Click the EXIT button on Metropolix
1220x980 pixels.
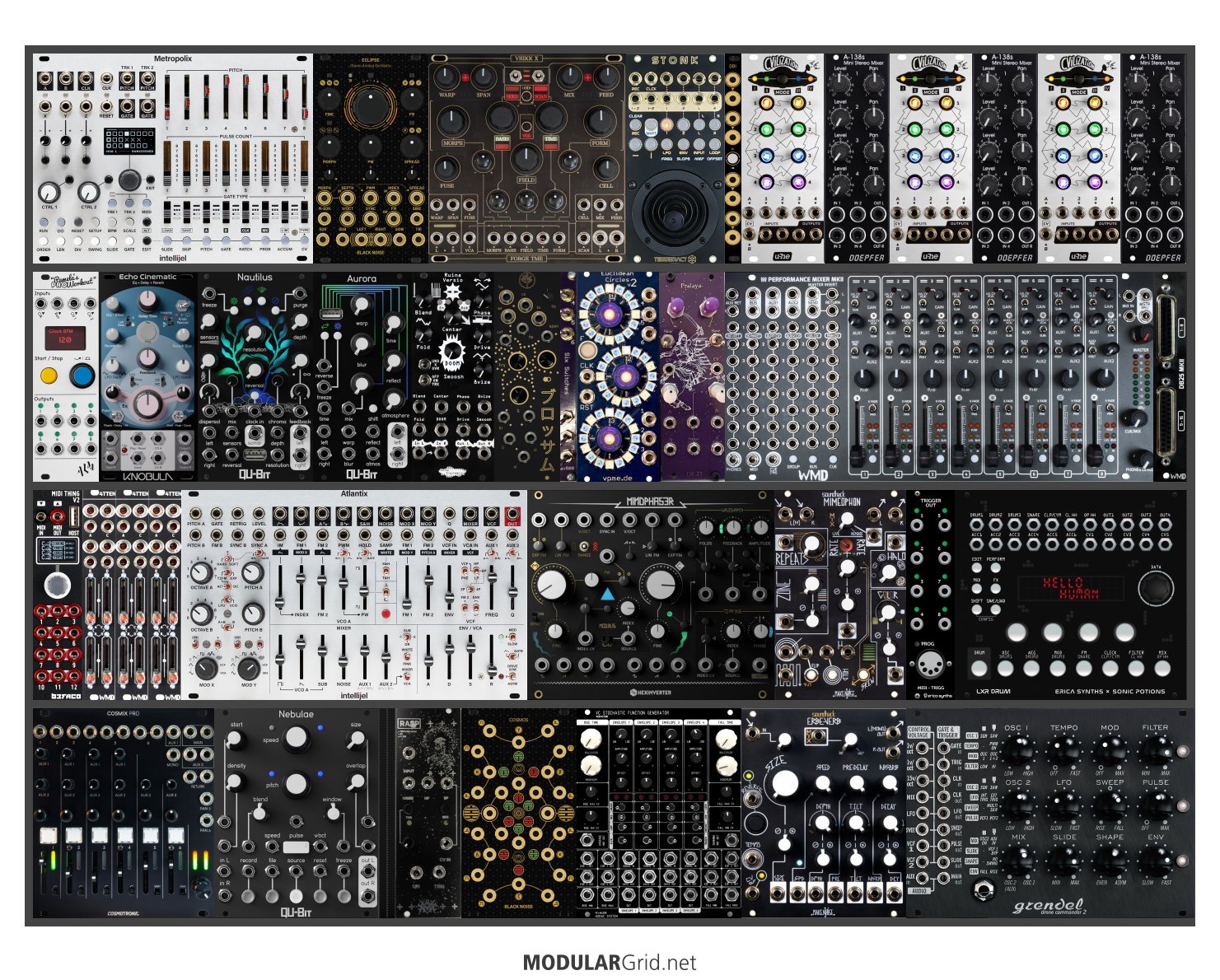pos(150,178)
